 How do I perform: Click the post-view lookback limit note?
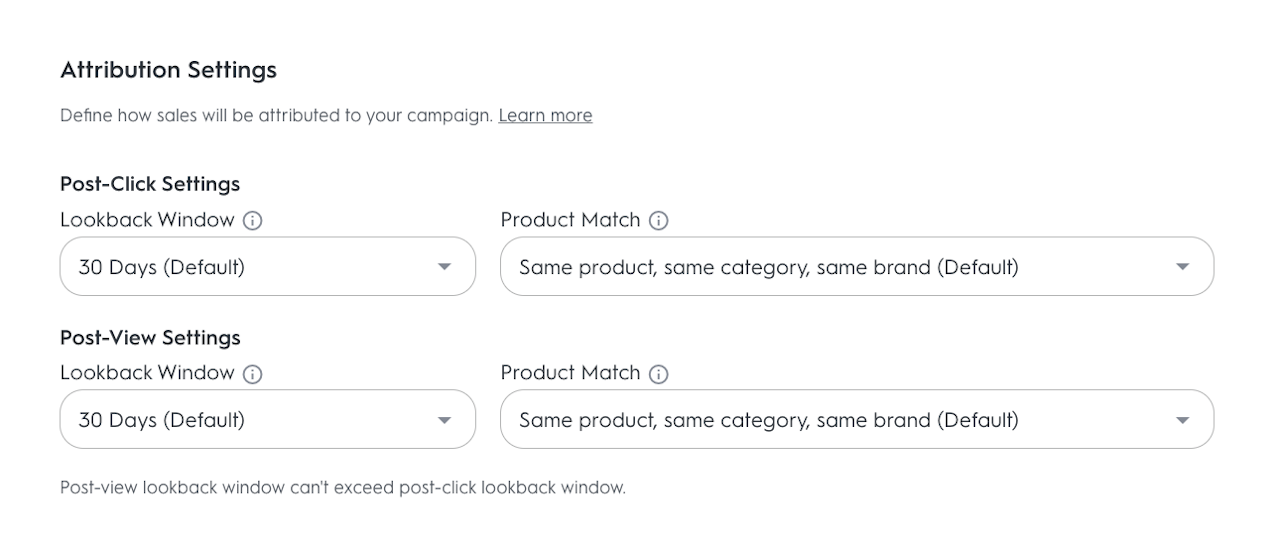pyautogui.click(x=342, y=488)
